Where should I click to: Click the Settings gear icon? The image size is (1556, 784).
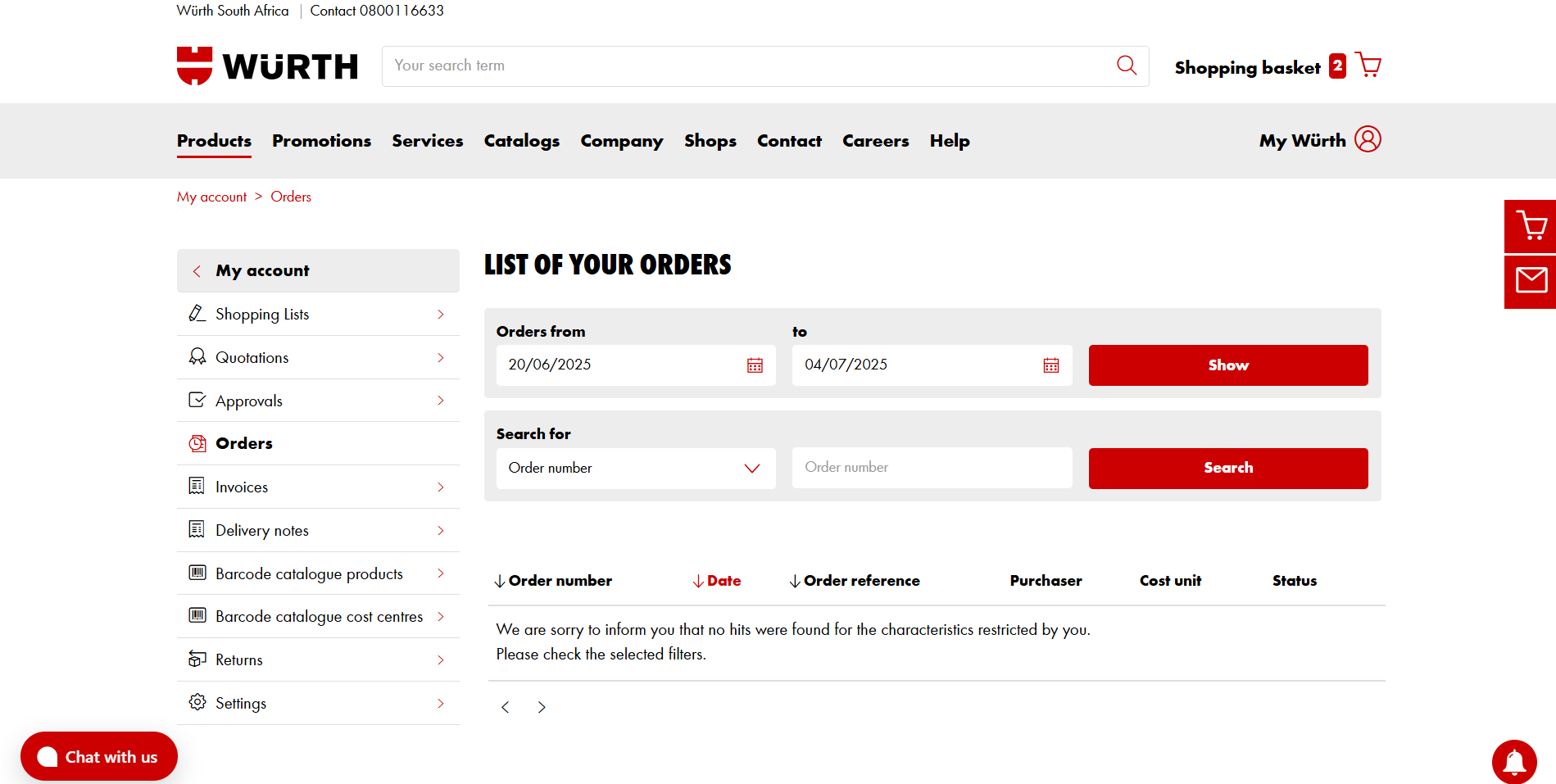click(197, 702)
